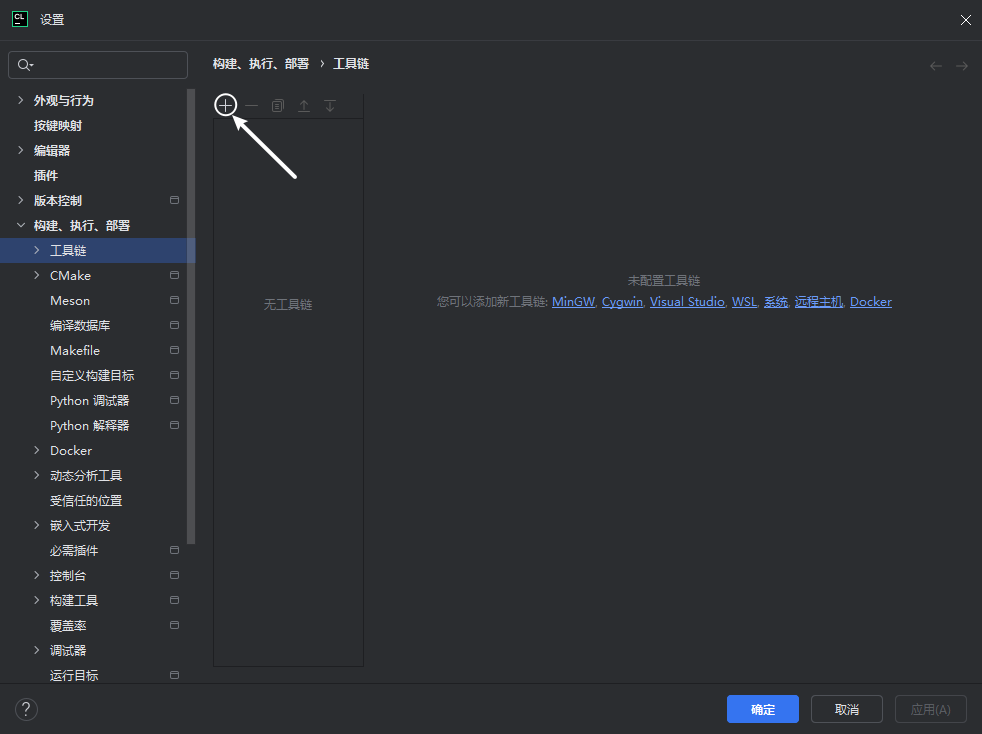Add a MinGW toolchain via its link
Image resolution: width=982 pixels, height=734 pixels.
[x=573, y=301]
